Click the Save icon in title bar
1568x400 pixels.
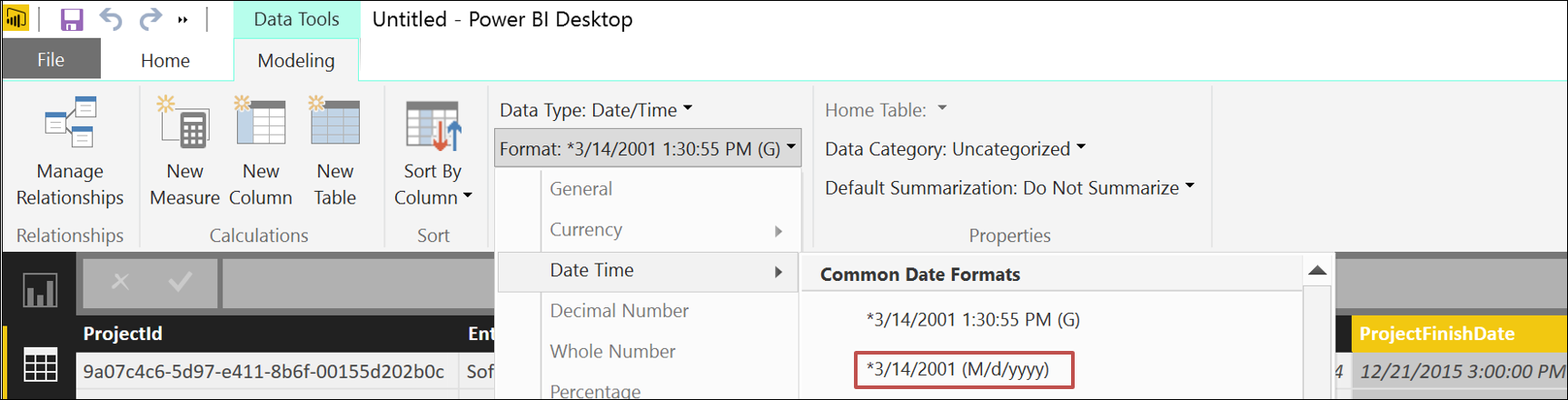(71, 19)
